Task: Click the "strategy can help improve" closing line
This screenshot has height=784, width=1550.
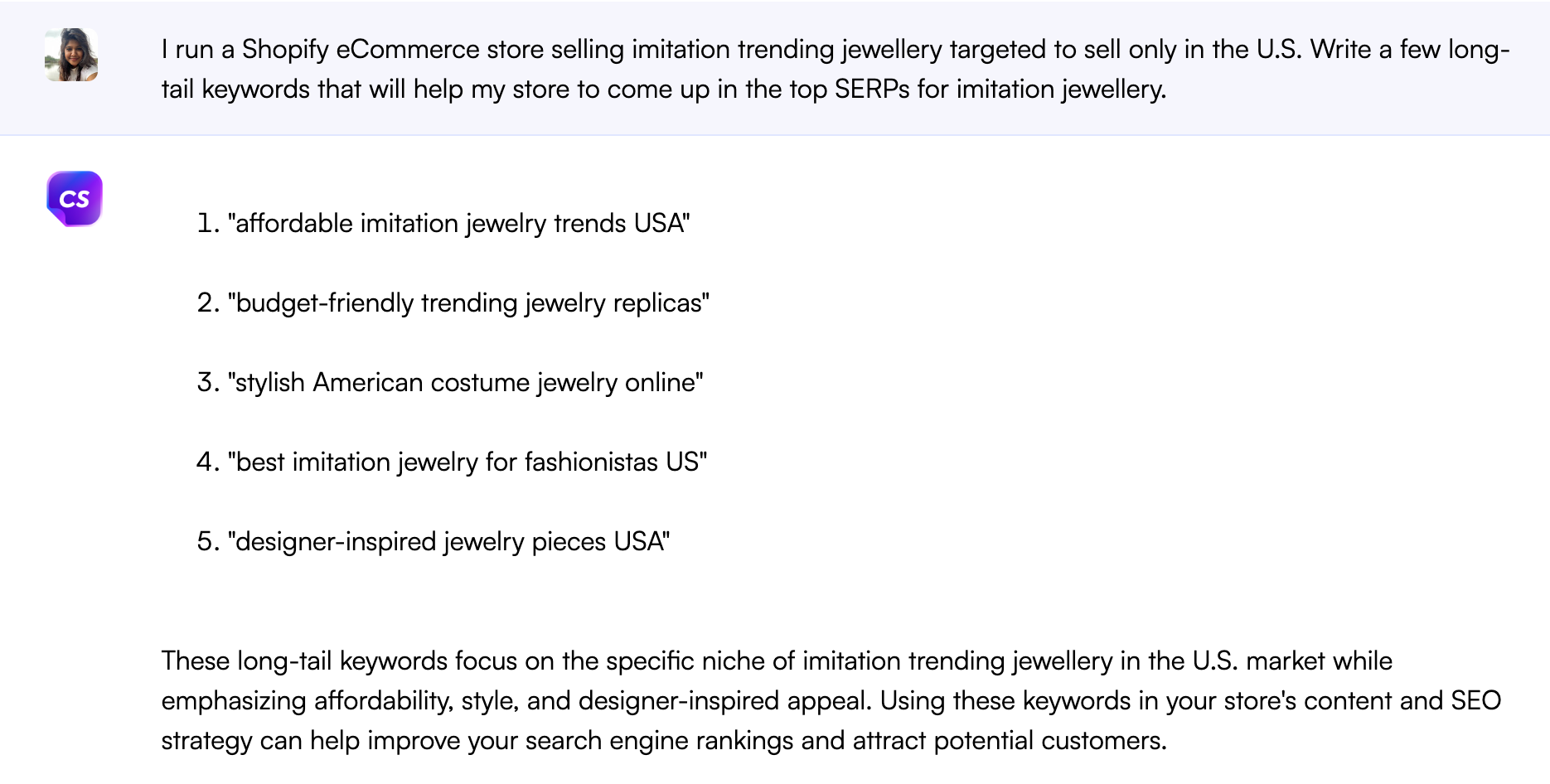Action: point(663,741)
